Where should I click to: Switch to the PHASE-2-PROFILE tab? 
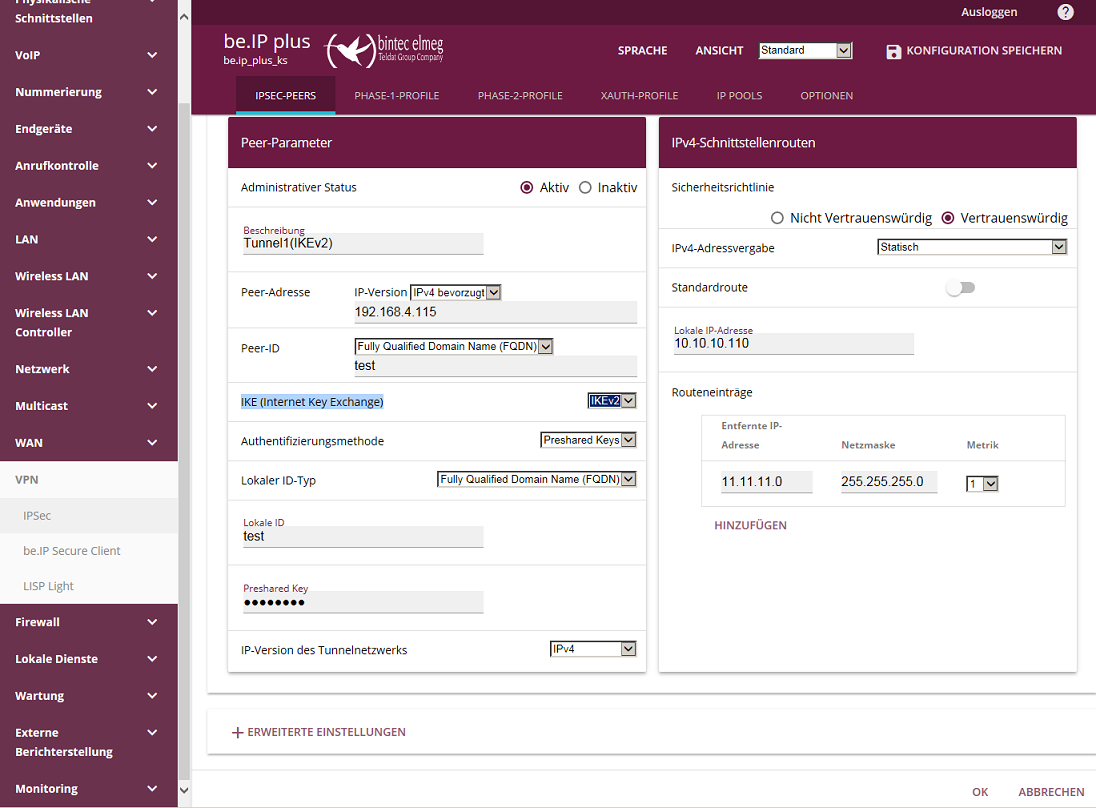point(520,96)
